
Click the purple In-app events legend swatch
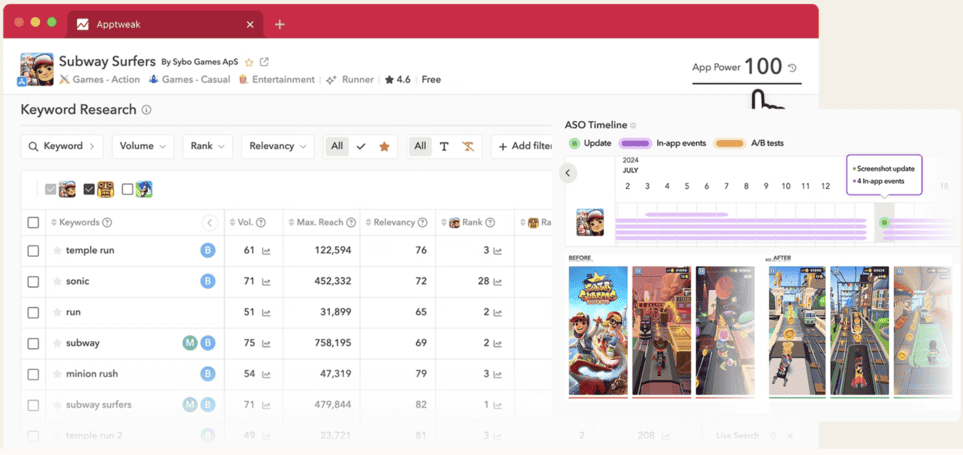click(x=635, y=143)
